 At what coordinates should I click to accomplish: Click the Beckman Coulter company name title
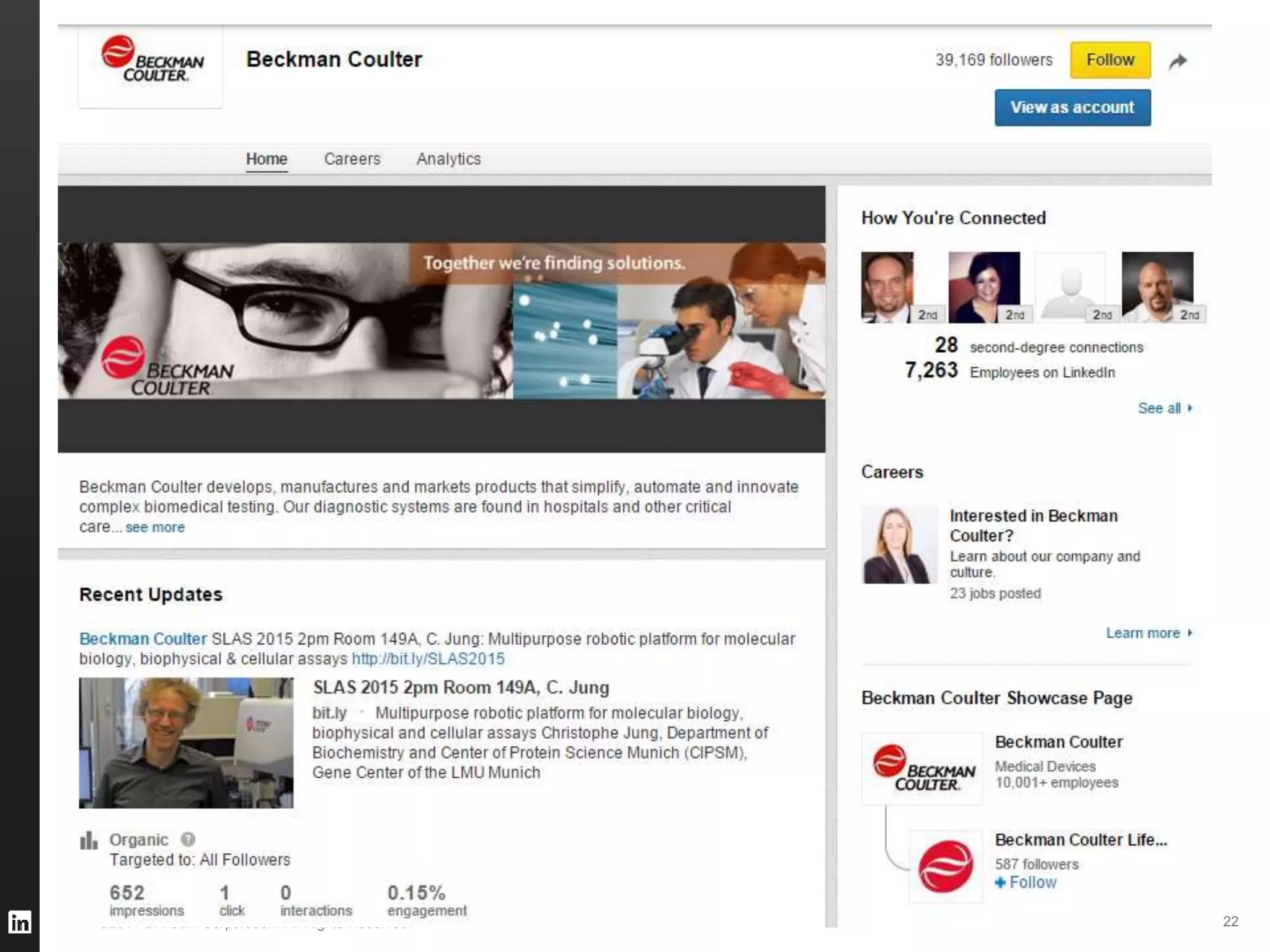pos(334,59)
